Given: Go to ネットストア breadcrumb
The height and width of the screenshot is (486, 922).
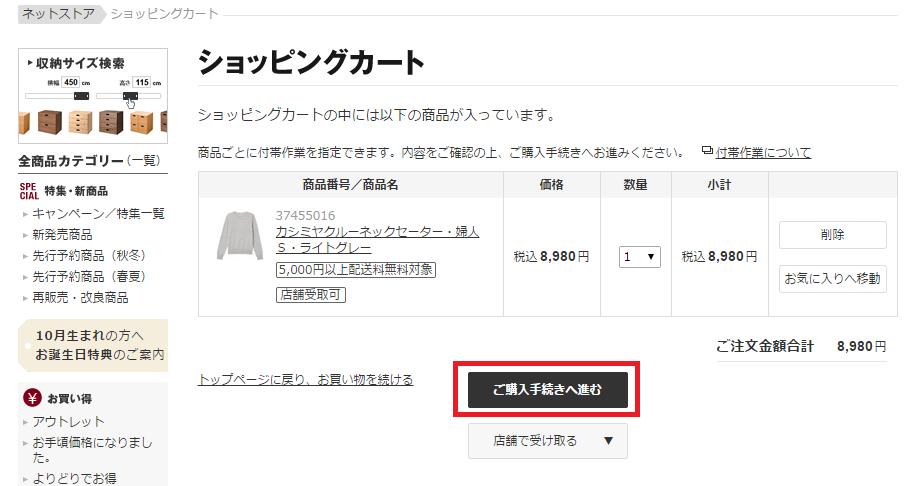Looking at the screenshot, I should tap(58, 14).
